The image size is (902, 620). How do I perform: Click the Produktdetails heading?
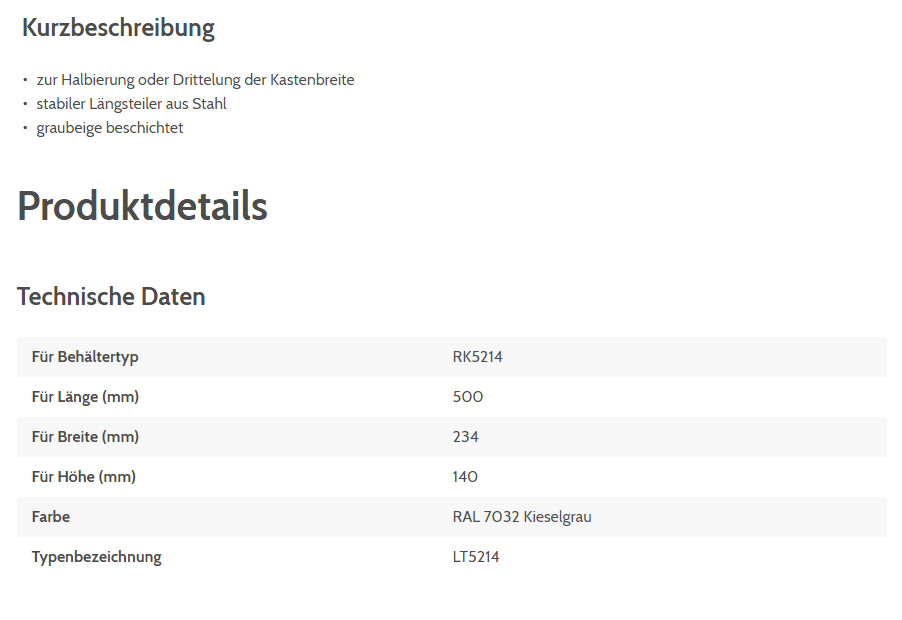142,206
